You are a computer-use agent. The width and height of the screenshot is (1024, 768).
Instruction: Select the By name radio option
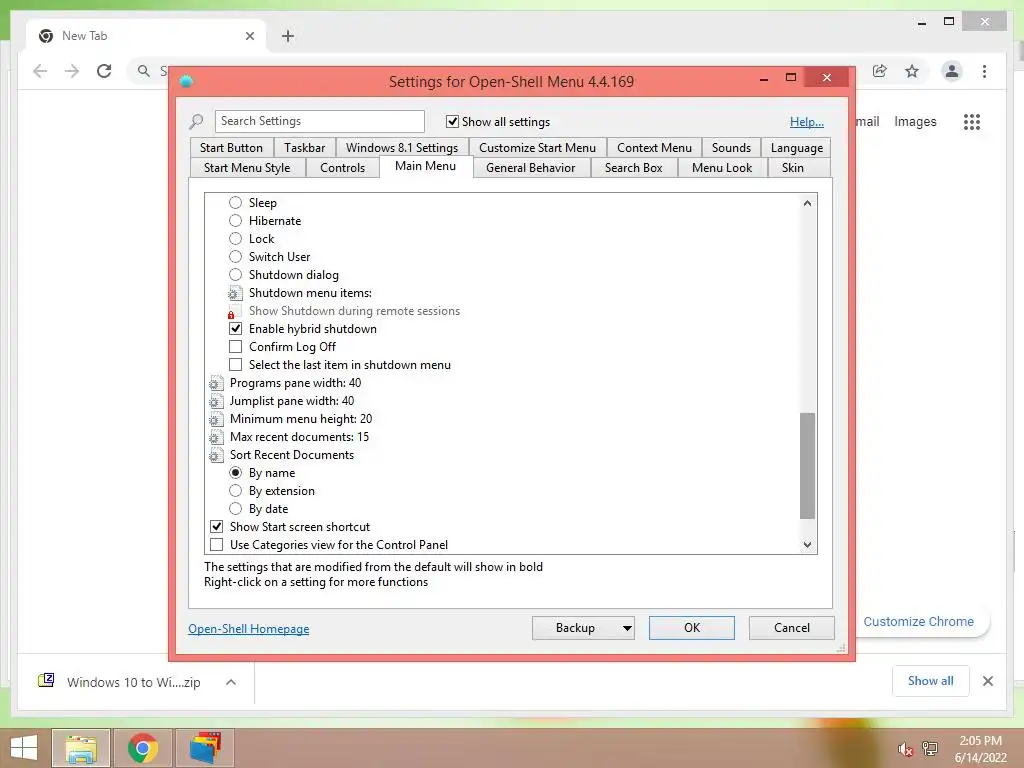click(235, 473)
